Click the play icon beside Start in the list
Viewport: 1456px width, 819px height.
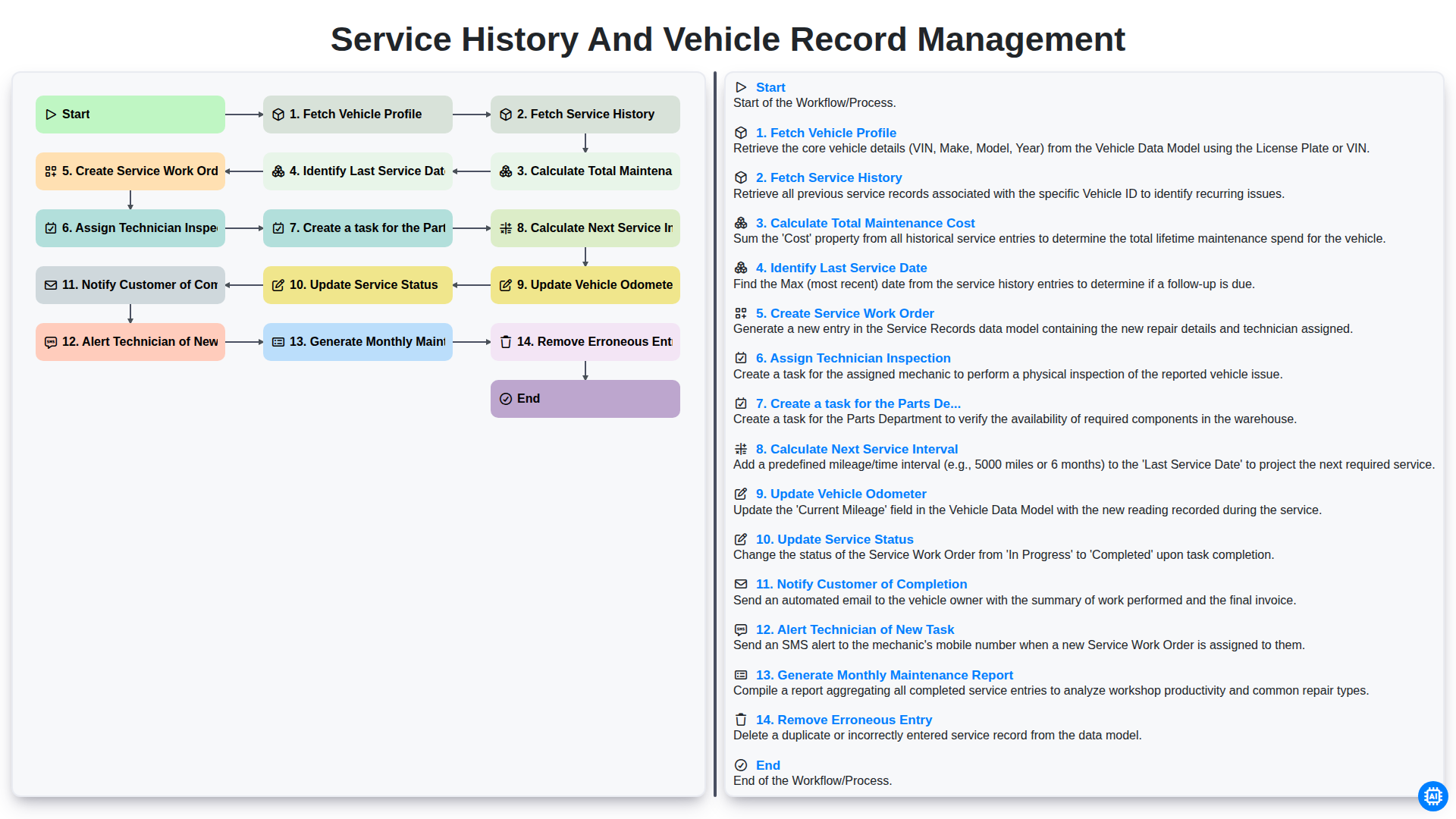click(741, 87)
